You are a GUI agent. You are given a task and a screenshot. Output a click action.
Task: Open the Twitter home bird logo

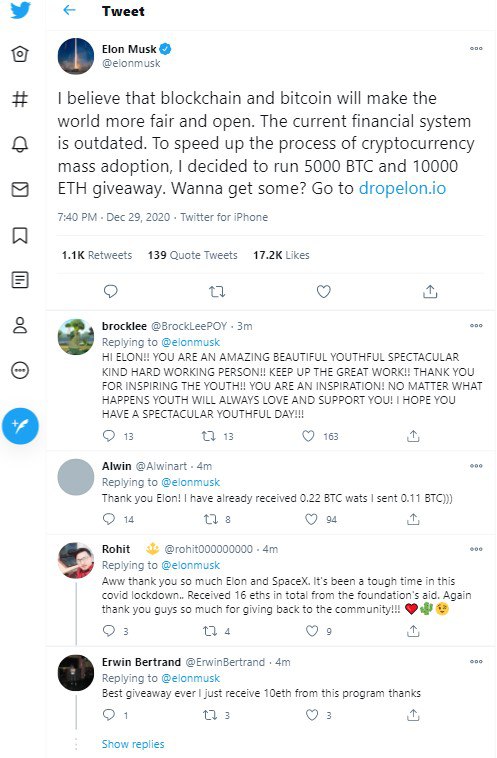pyautogui.click(x=20, y=10)
